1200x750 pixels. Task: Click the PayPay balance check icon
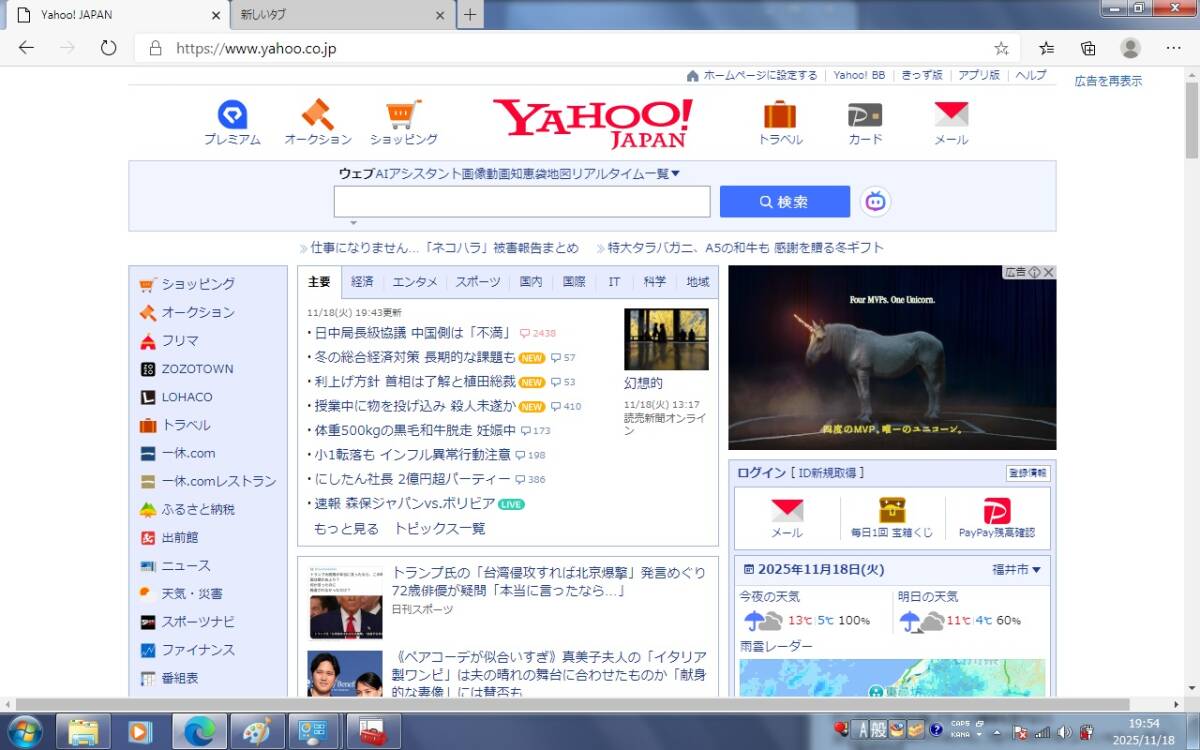click(997, 511)
